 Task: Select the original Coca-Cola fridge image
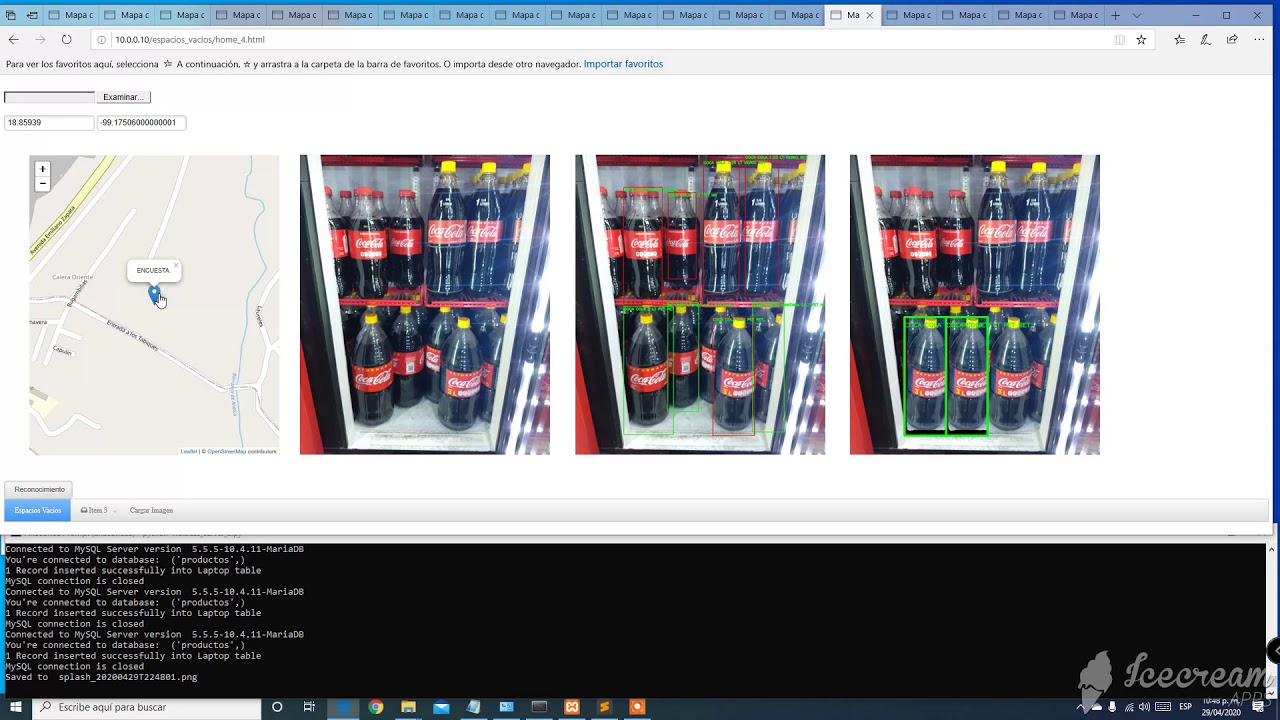coord(425,305)
